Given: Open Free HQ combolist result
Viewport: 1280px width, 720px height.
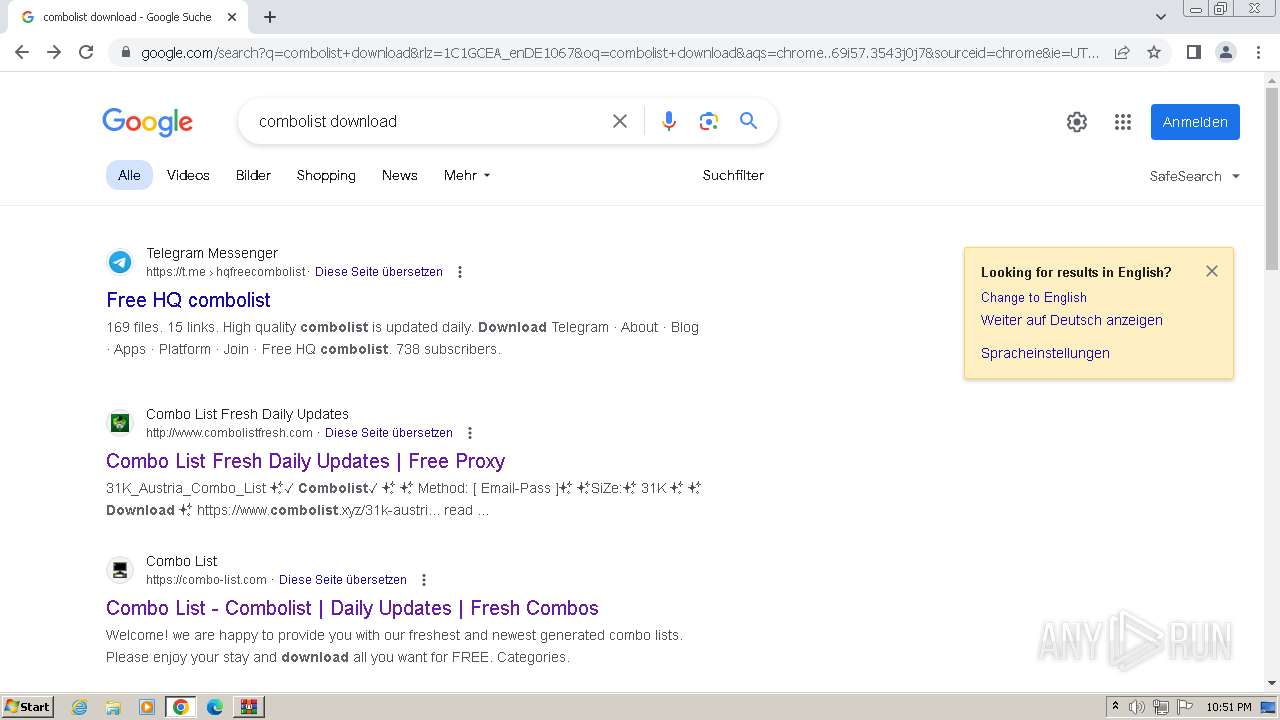Looking at the screenshot, I should click(188, 300).
